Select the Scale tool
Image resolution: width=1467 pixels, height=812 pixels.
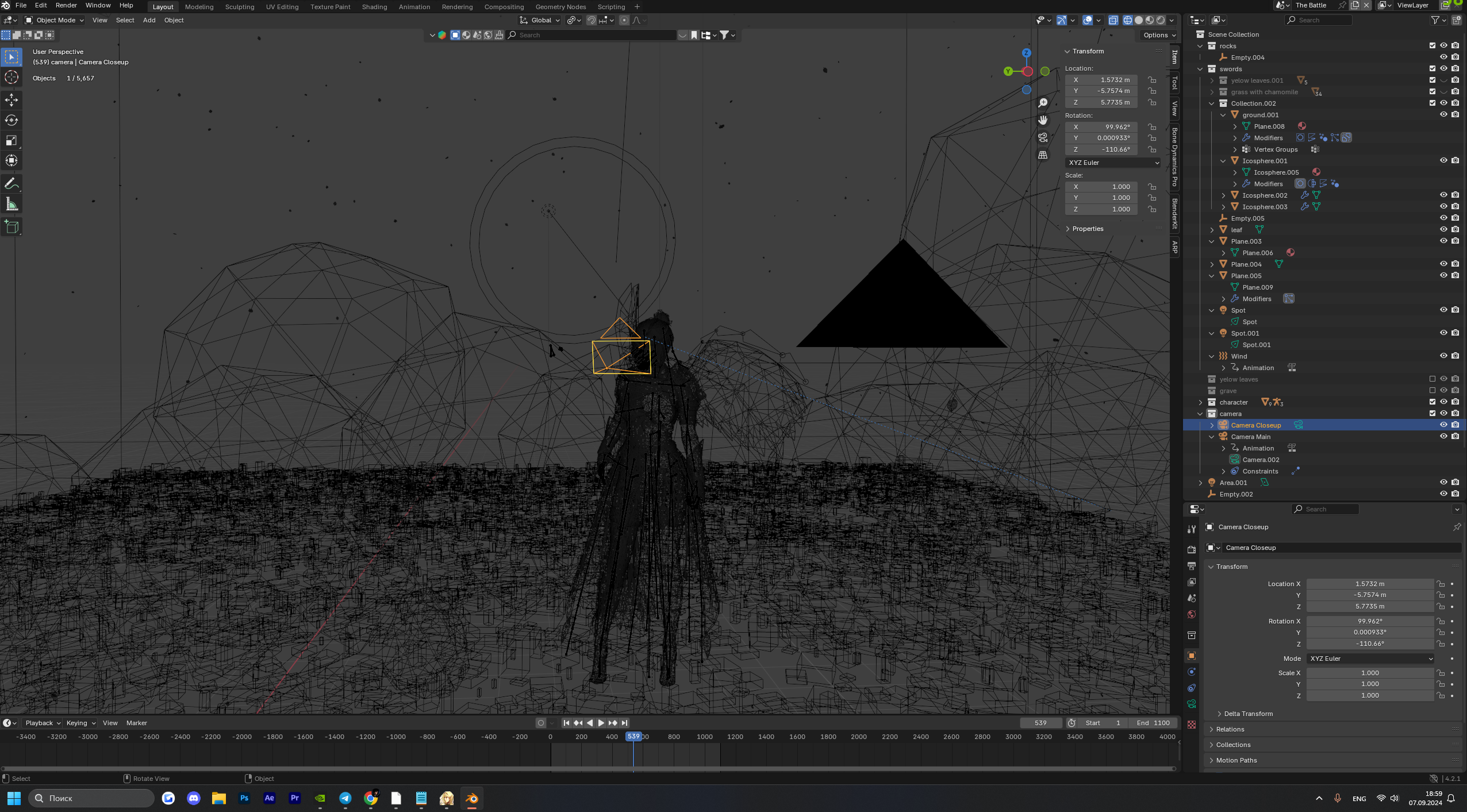[x=11, y=140]
